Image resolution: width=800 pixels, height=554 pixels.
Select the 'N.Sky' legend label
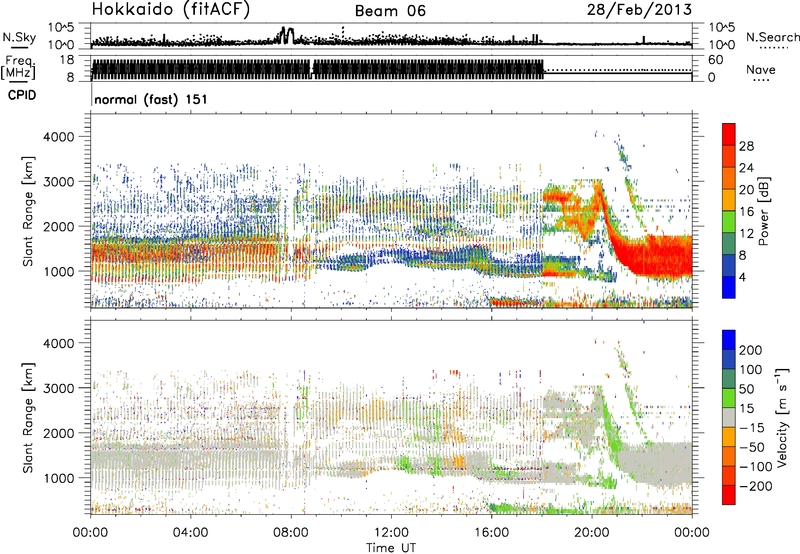(19, 37)
